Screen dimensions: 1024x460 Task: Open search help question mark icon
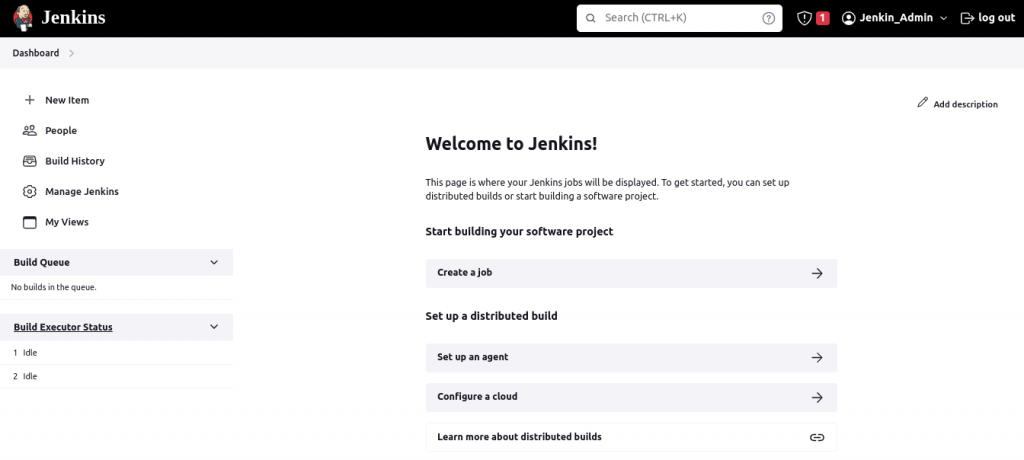(x=769, y=18)
